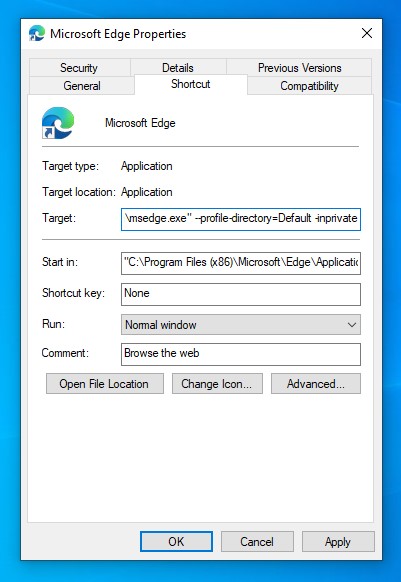Viewport: 401px width, 582px height.
Task: Click the 'Run:' label
Action: (x=53, y=324)
